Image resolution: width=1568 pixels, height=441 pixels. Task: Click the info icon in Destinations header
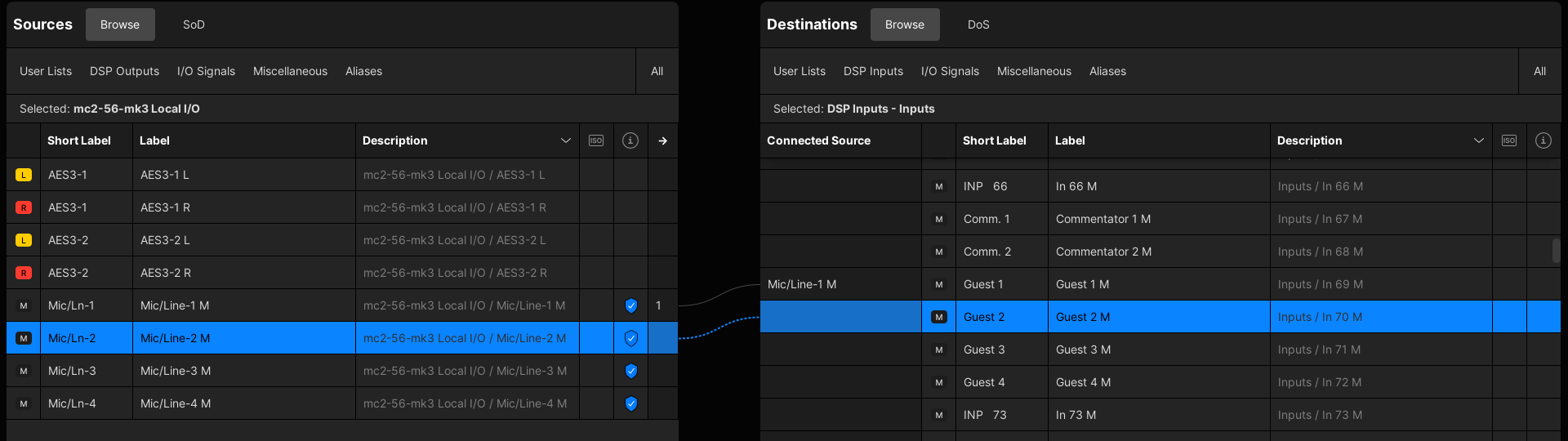(1543, 140)
